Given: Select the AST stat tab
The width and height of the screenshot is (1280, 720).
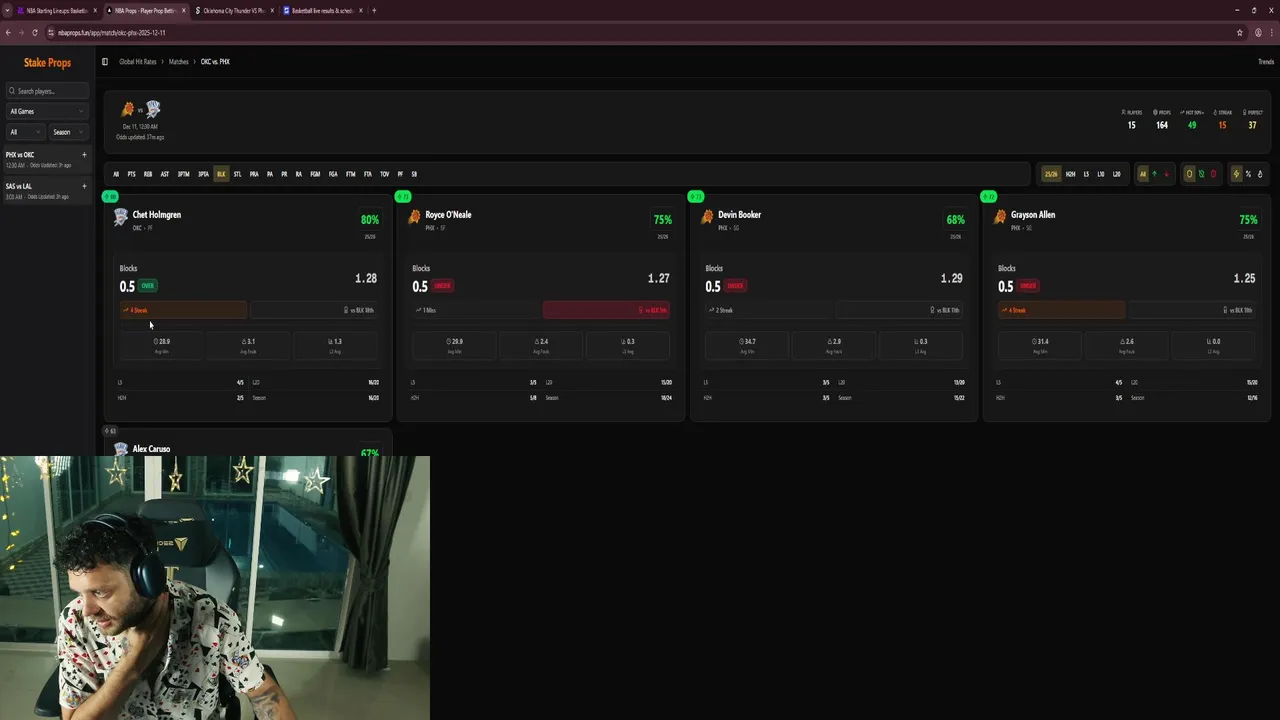Looking at the screenshot, I should click(165, 174).
